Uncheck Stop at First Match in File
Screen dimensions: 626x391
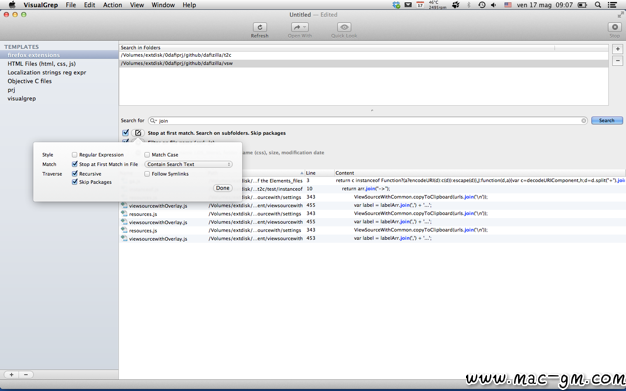point(75,164)
